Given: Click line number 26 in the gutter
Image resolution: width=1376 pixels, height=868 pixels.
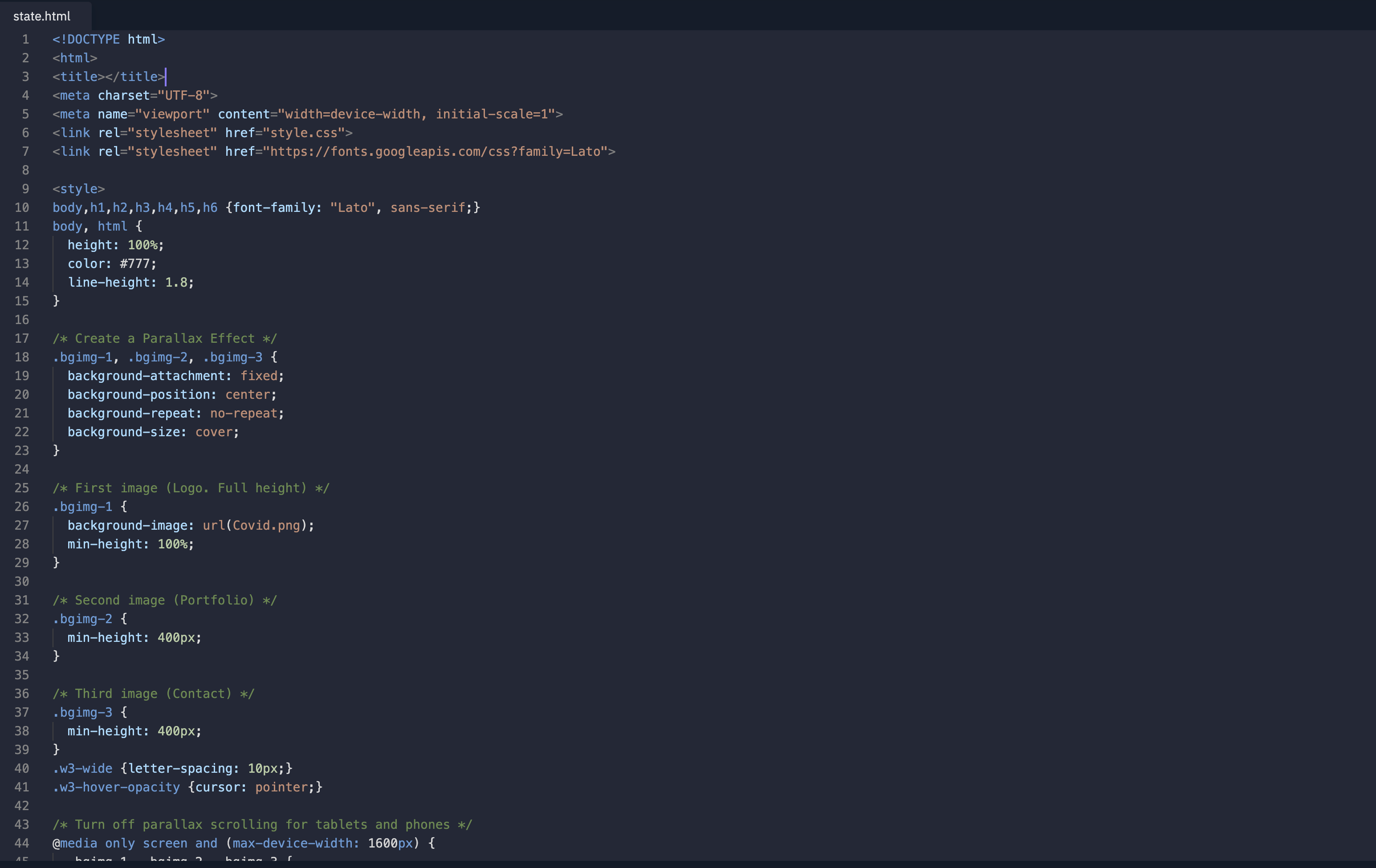Looking at the screenshot, I should pyautogui.click(x=22, y=507).
